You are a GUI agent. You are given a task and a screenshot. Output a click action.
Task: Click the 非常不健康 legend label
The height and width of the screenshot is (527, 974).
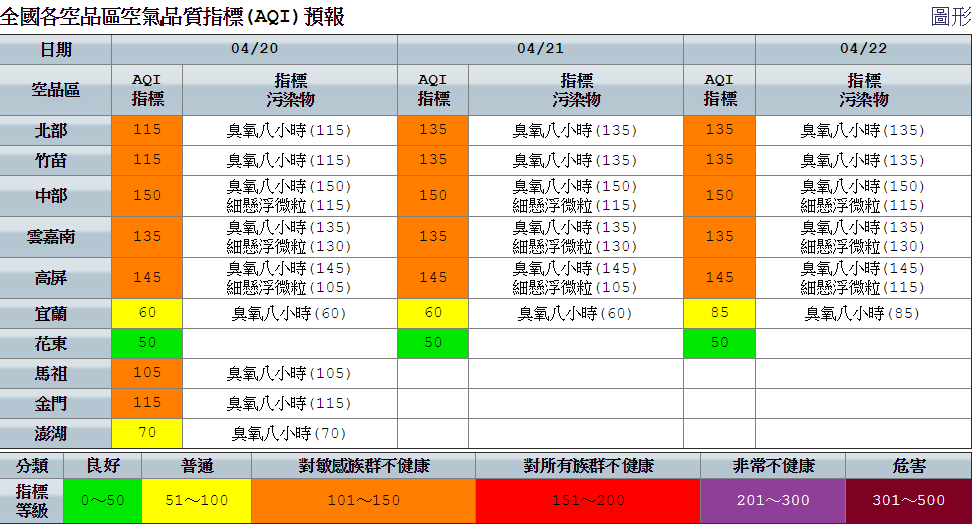[x=773, y=465]
